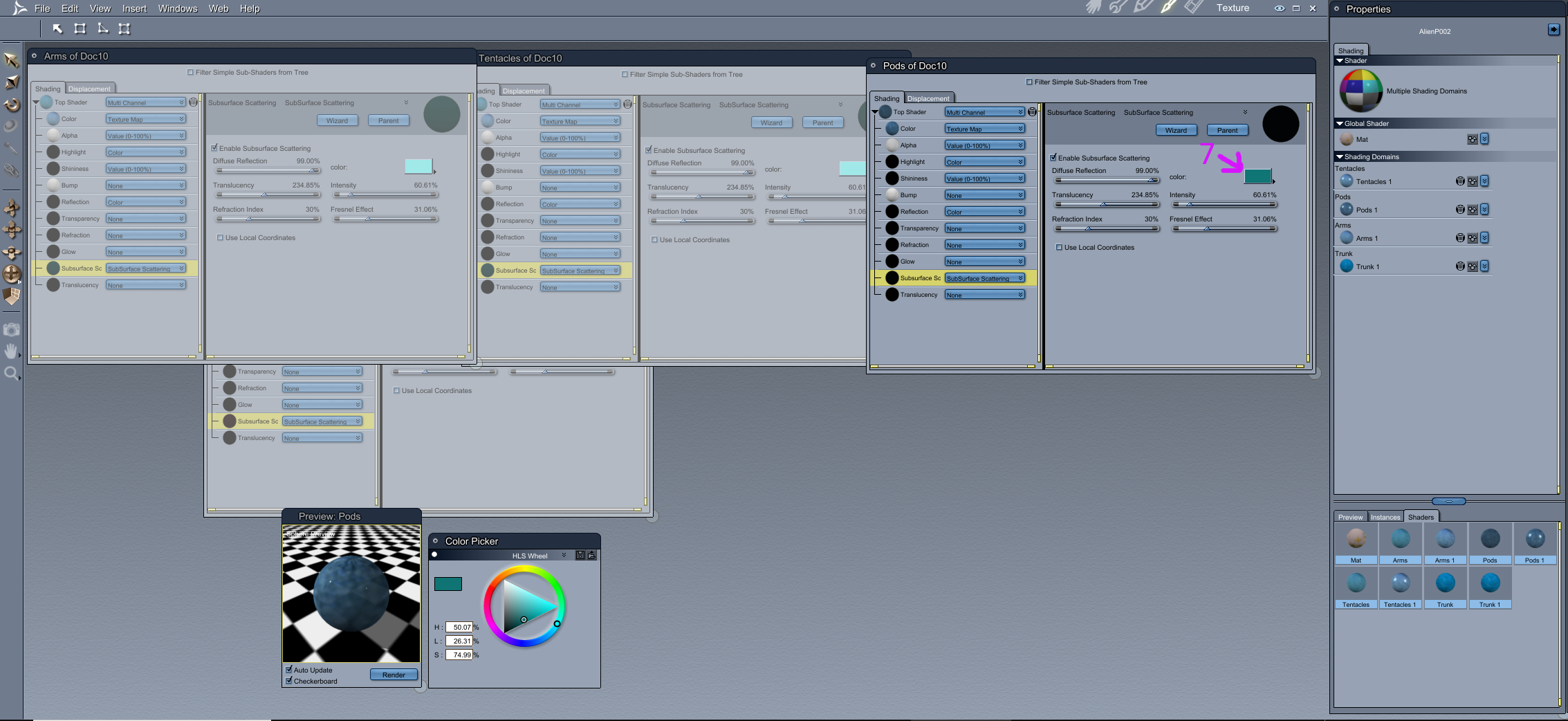Select Subsurface Sc row in Pods shader tree
Image resolution: width=1568 pixels, height=721 pixels.
tap(953, 278)
